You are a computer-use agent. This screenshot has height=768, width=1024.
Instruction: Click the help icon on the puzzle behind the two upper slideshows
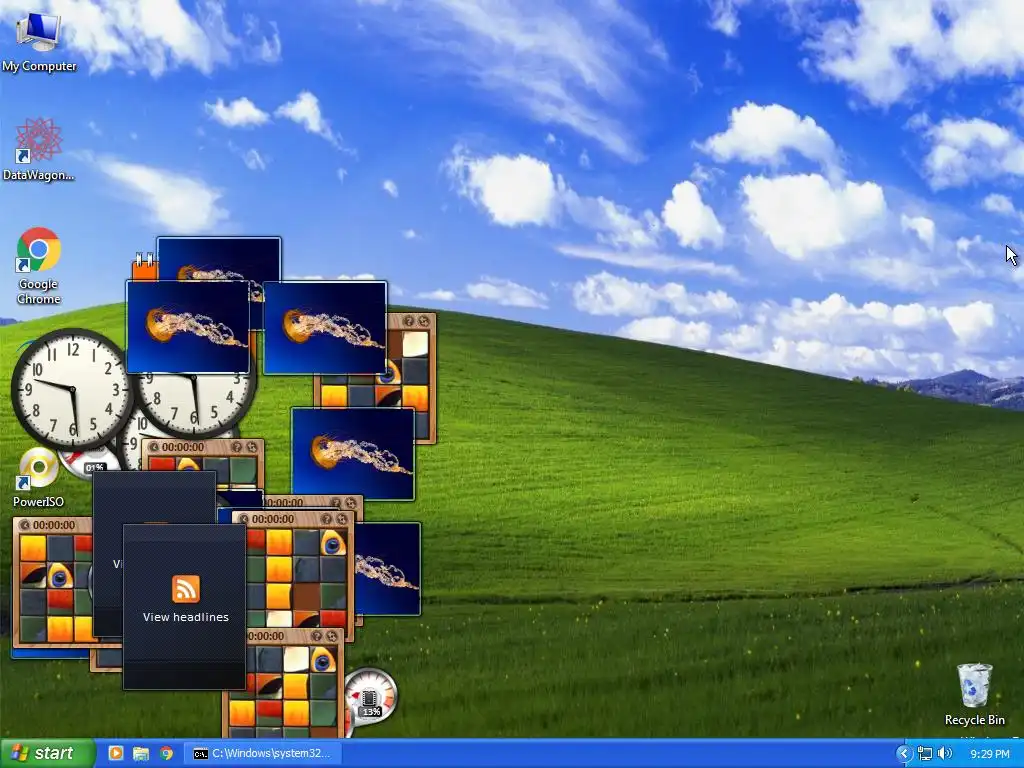pos(409,321)
